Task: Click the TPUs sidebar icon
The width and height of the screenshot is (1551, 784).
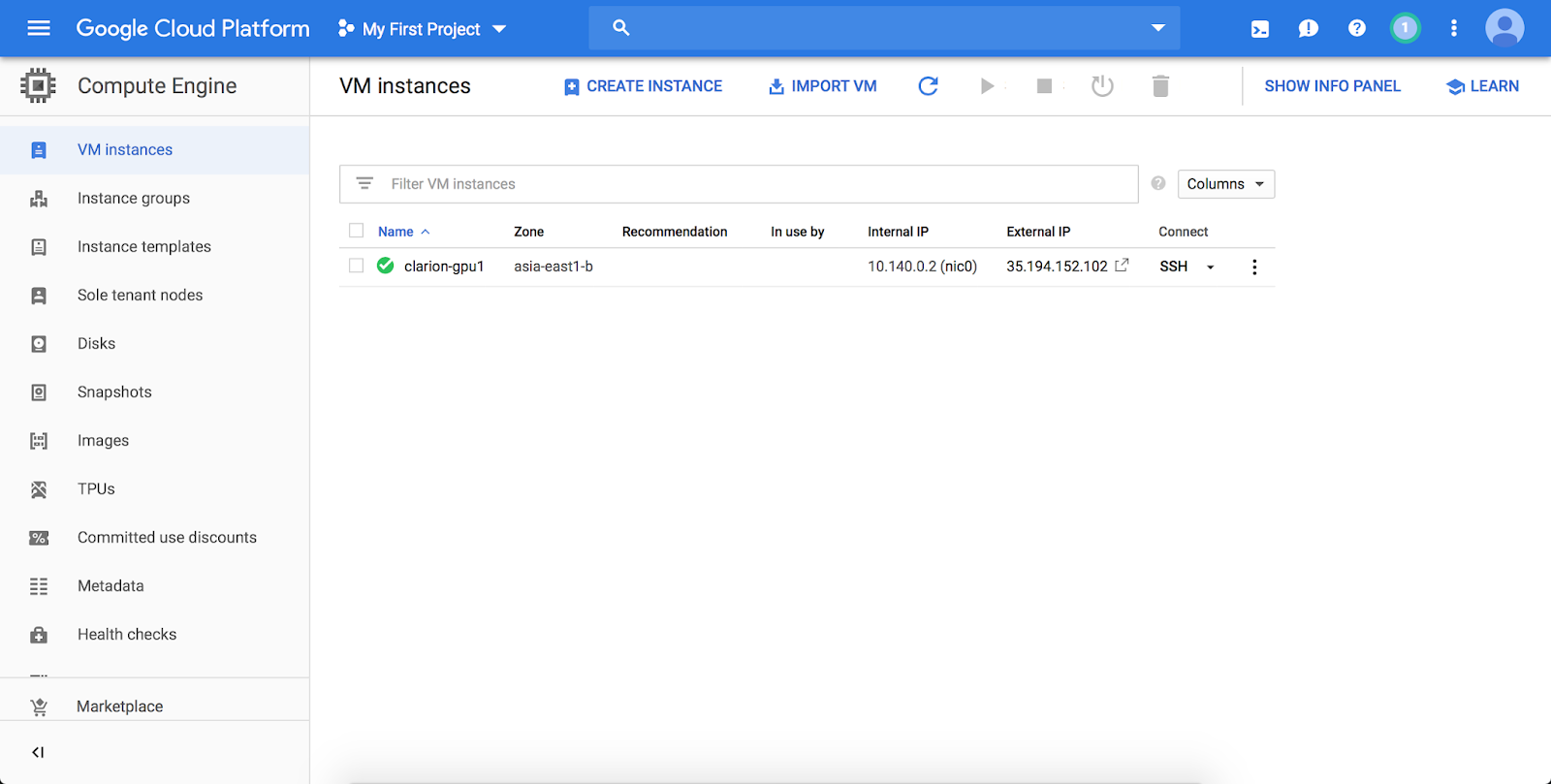Action: click(39, 489)
